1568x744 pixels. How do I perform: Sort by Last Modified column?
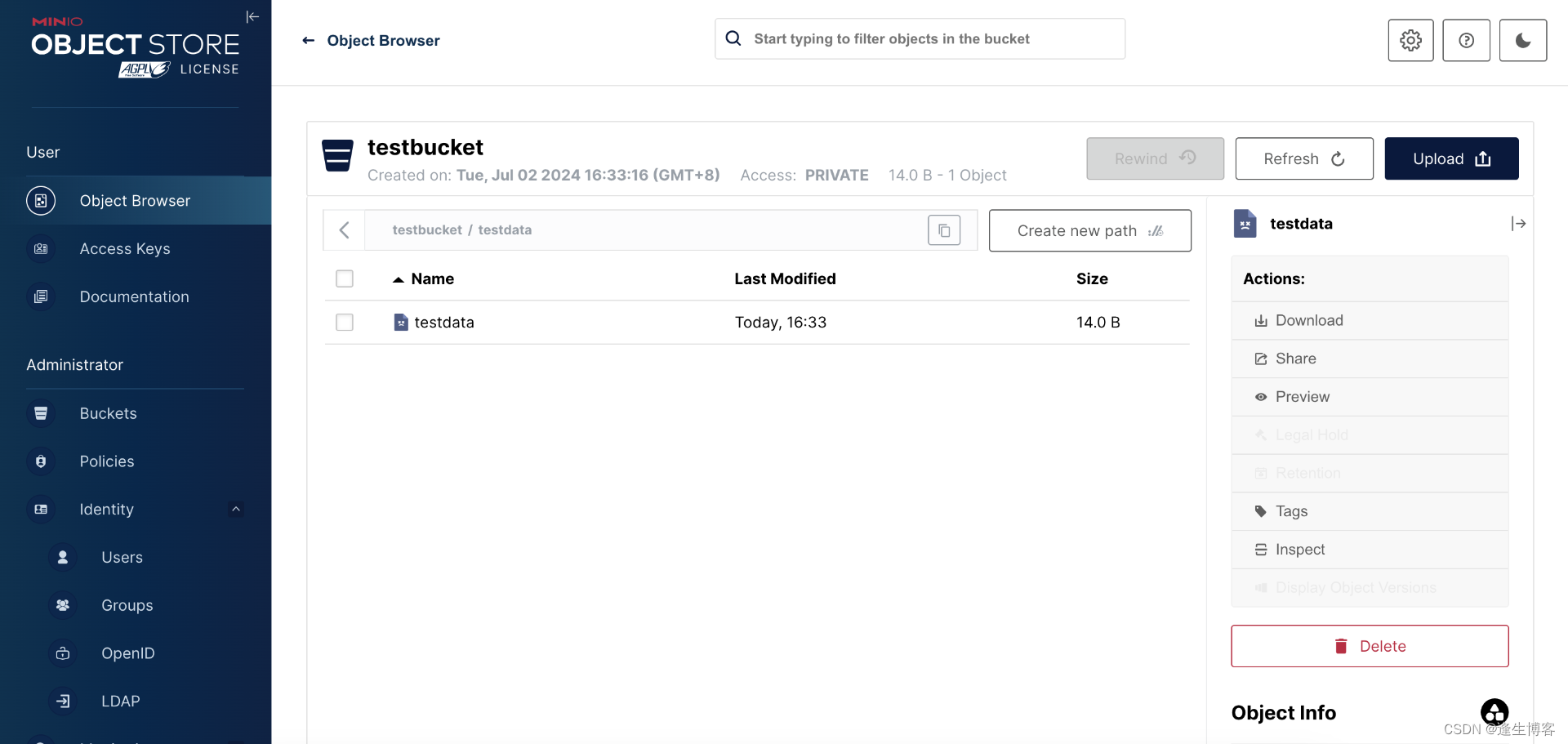point(785,278)
